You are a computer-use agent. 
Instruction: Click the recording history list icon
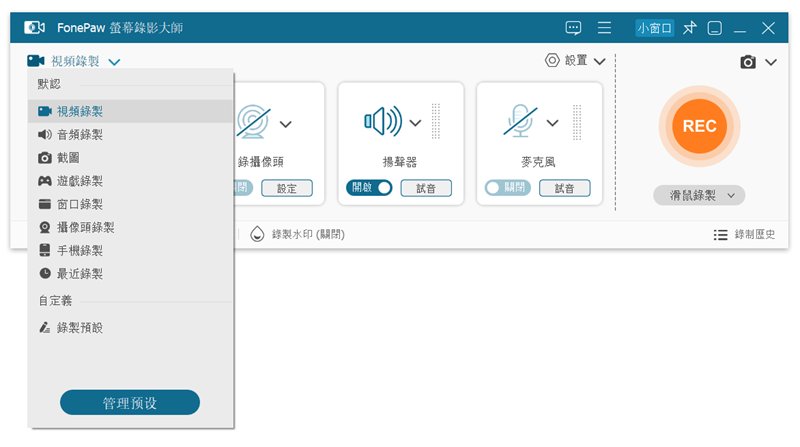720,235
